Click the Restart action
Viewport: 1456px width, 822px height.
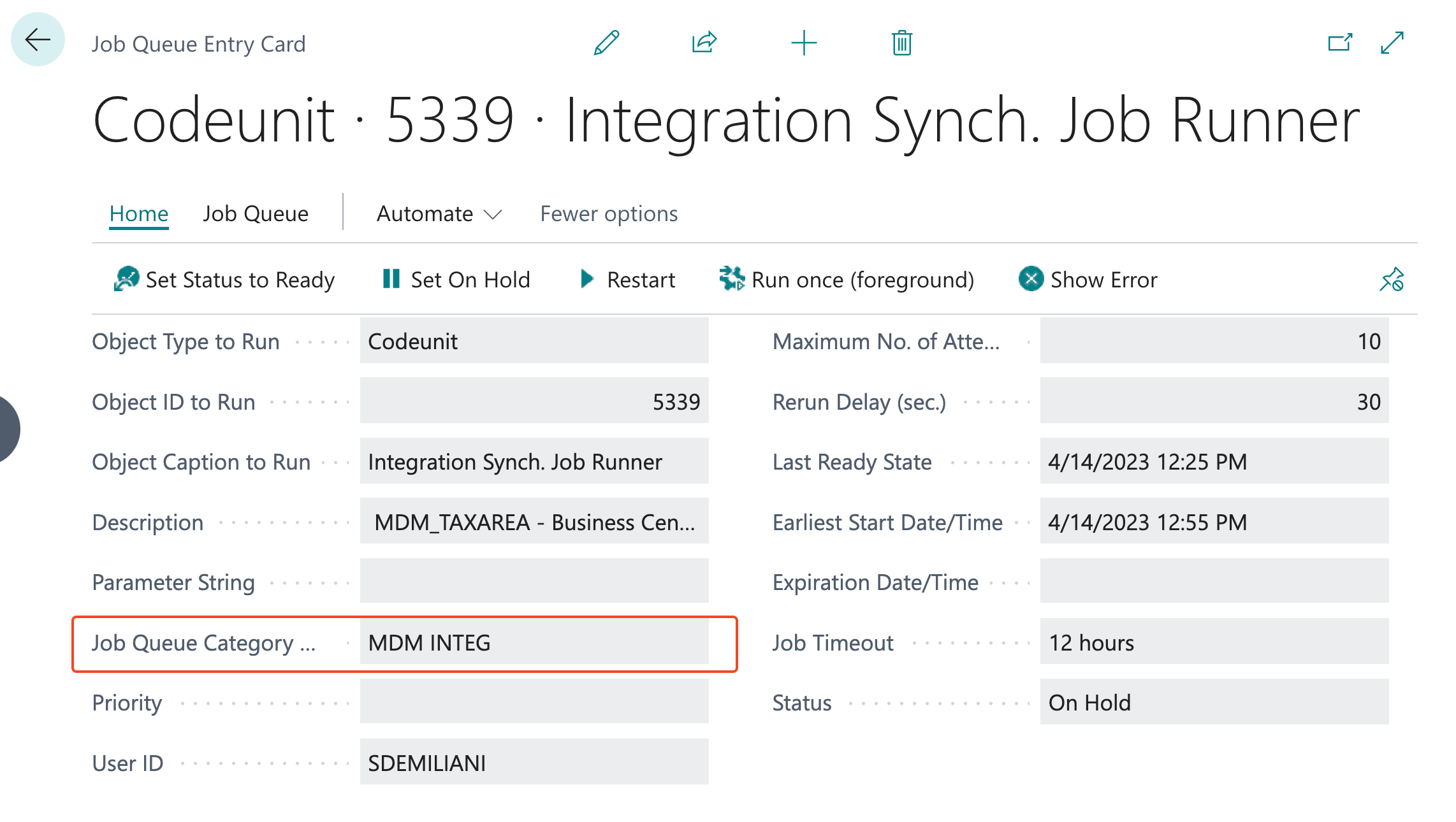tap(628, 280)
